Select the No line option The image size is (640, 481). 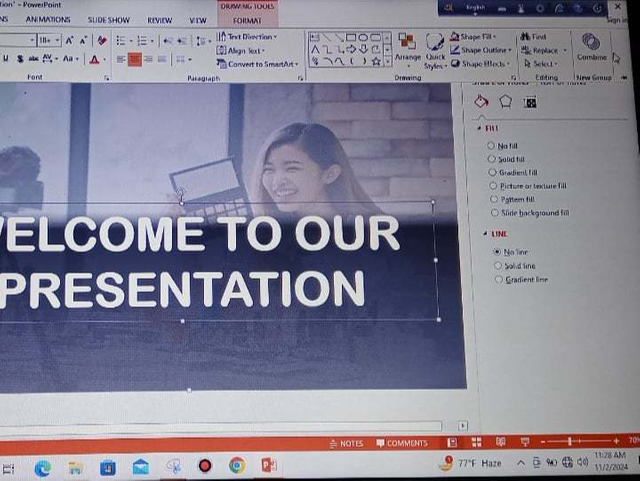click(511, 252)
